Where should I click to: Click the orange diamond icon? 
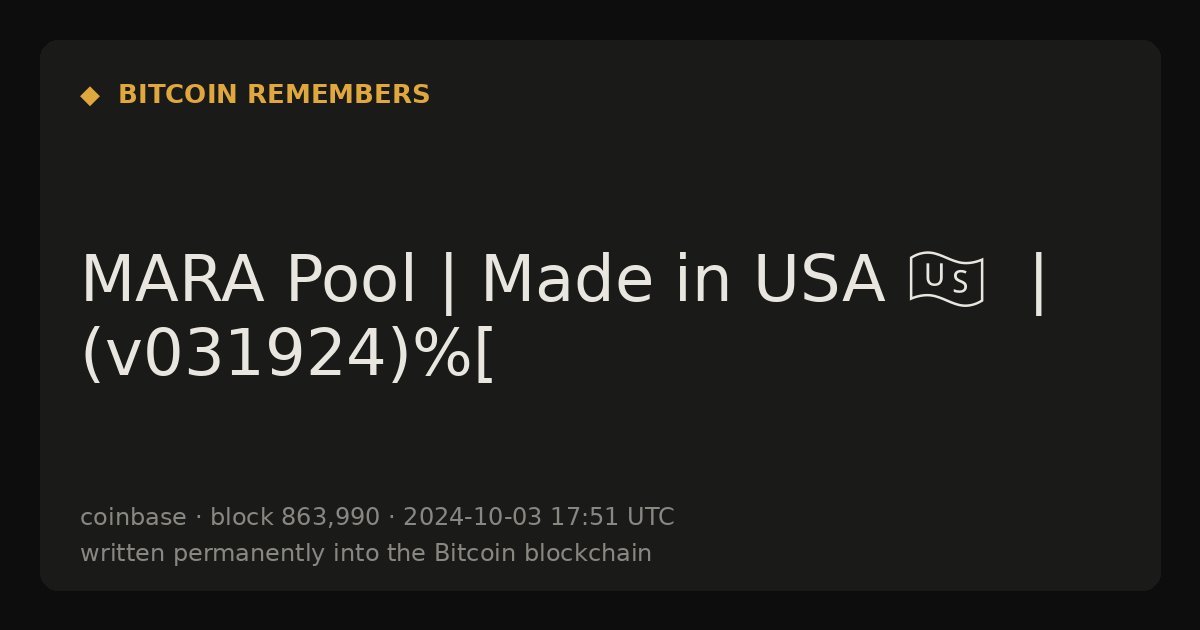(90, 96)
